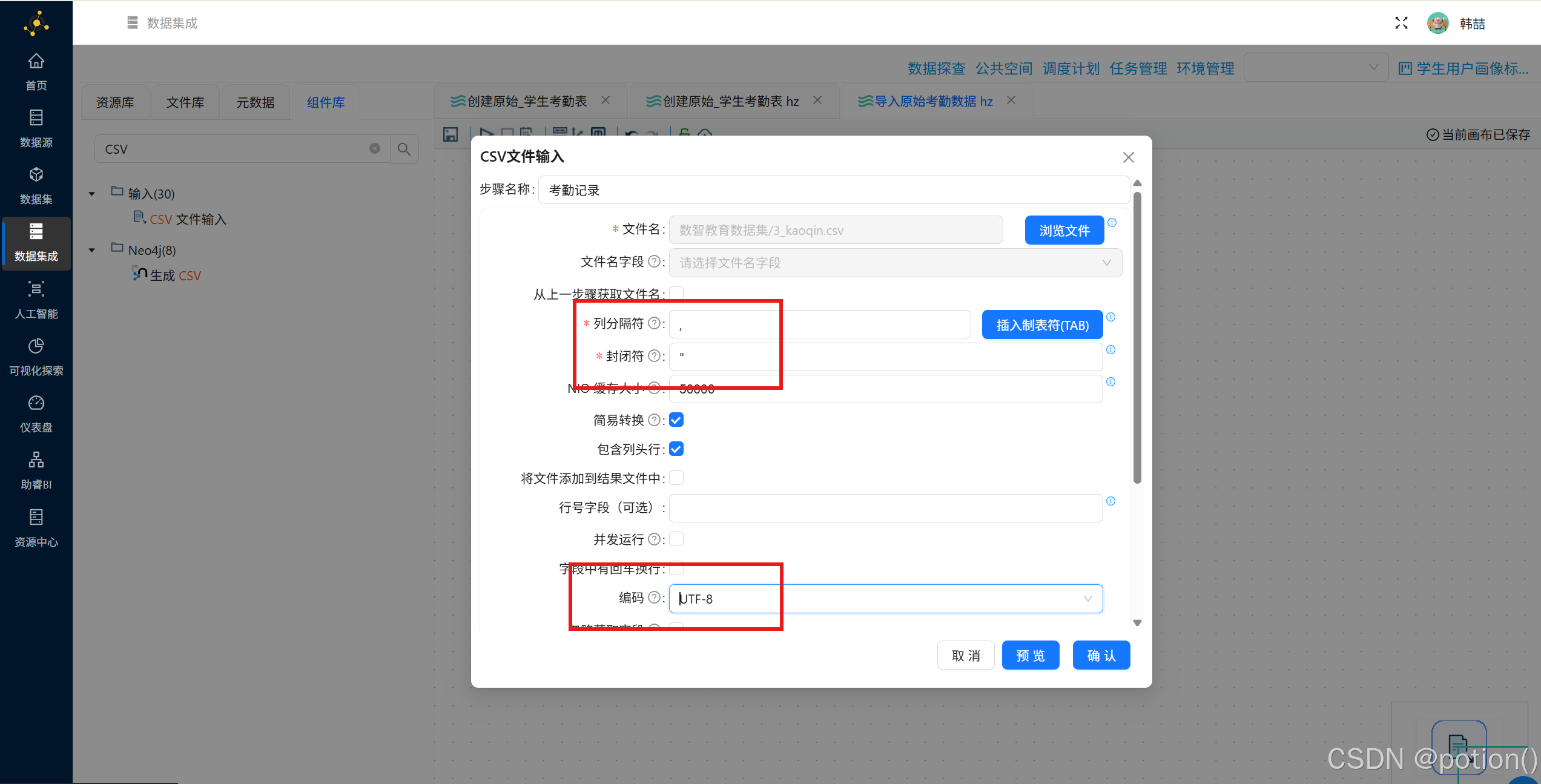Click the 取消 button
This screenshot has width=1541, height=784.
[x=966, y=656]
